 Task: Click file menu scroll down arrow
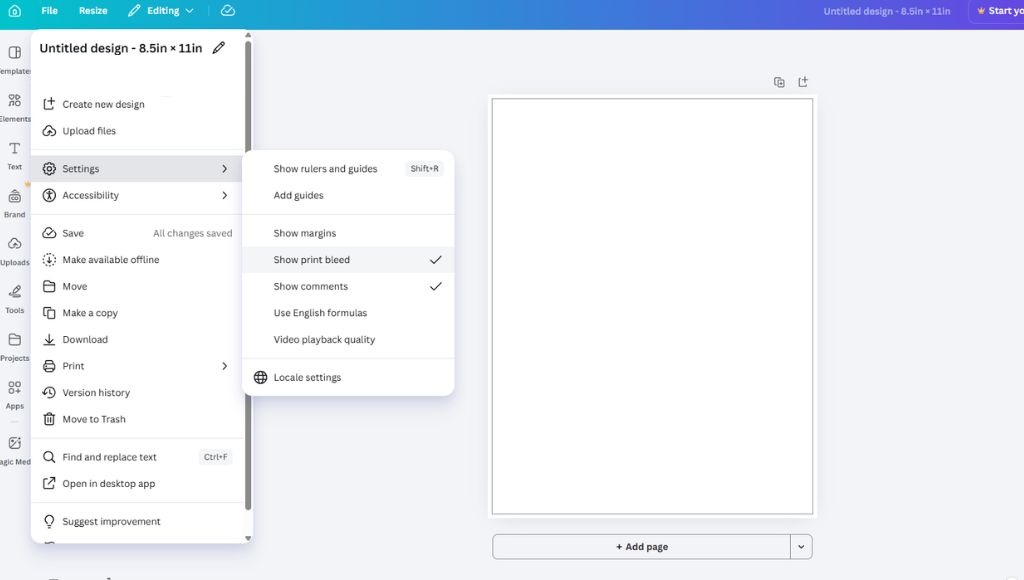tap(248, 538)
